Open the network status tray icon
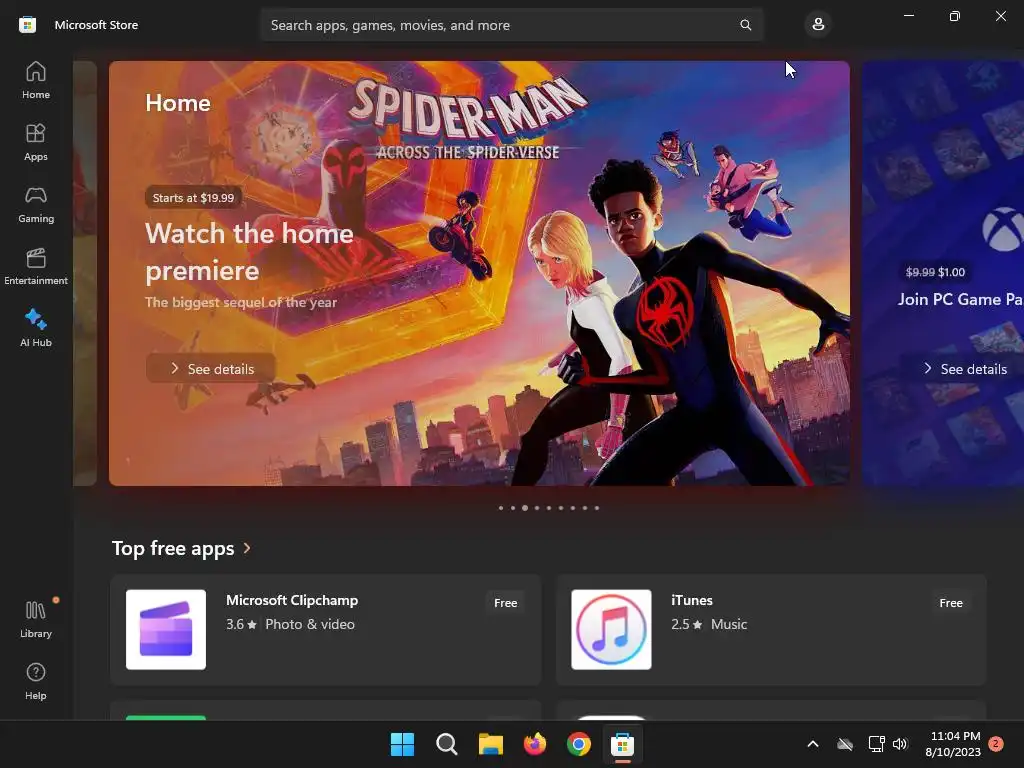Image resolution: width=1024 pixels, height=768 pixels. point(876,744)
